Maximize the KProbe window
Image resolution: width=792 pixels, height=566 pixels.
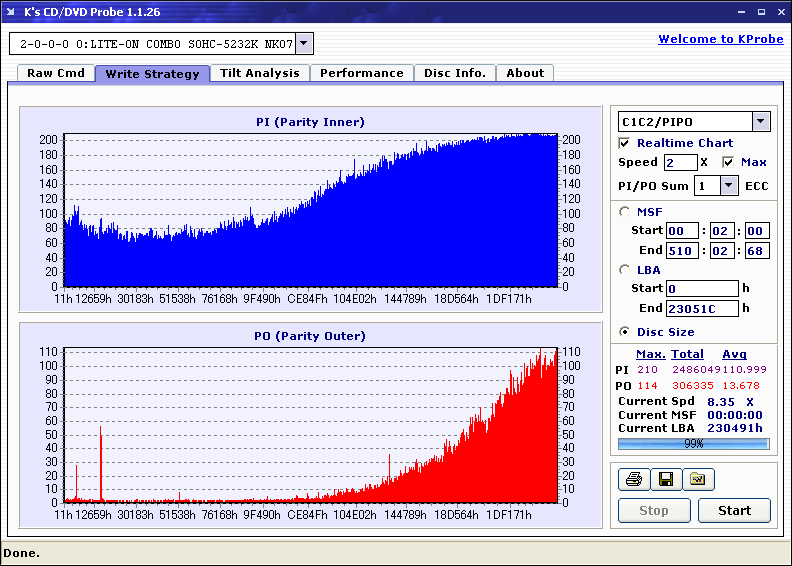click(761, 12)
